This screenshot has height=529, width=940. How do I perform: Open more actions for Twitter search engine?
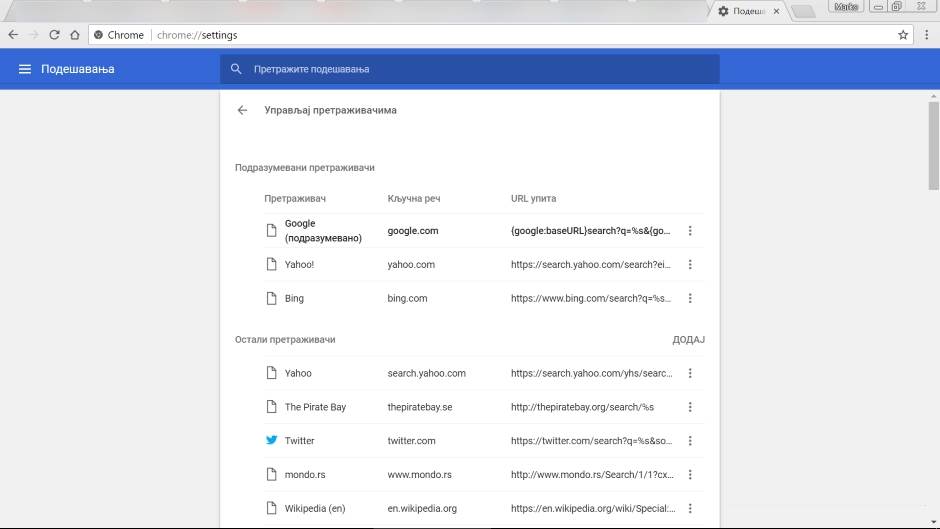coord(690,440)
